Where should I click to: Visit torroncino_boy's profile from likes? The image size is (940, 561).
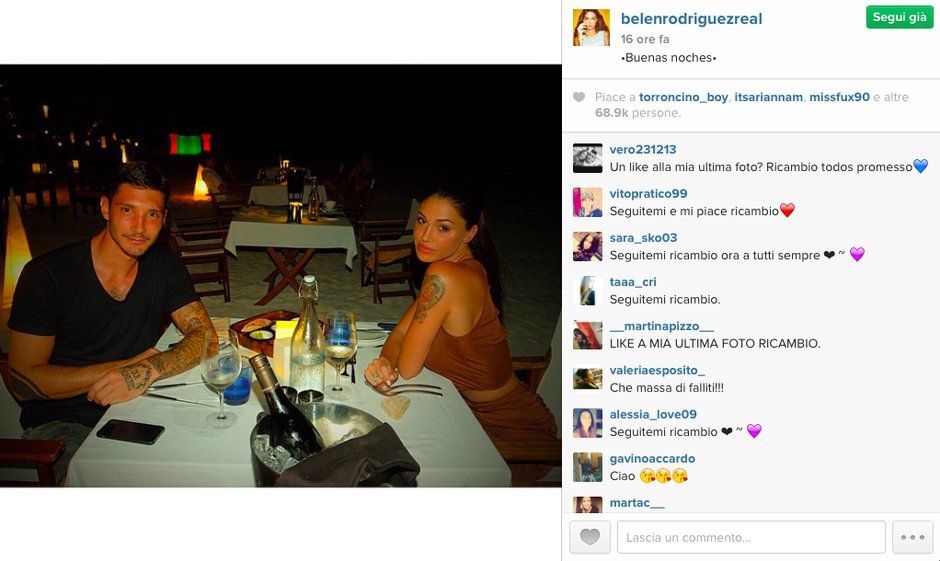point(683,97)
